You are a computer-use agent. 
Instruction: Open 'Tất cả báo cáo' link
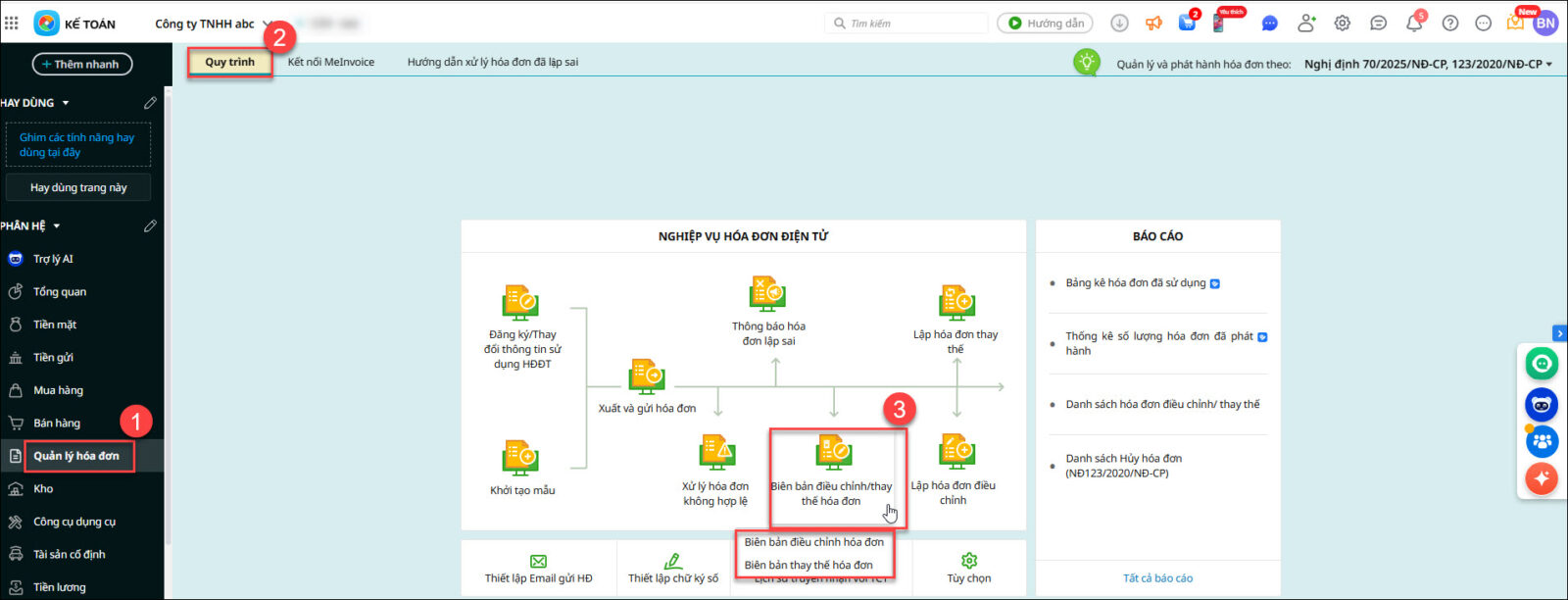point(1157,578)
